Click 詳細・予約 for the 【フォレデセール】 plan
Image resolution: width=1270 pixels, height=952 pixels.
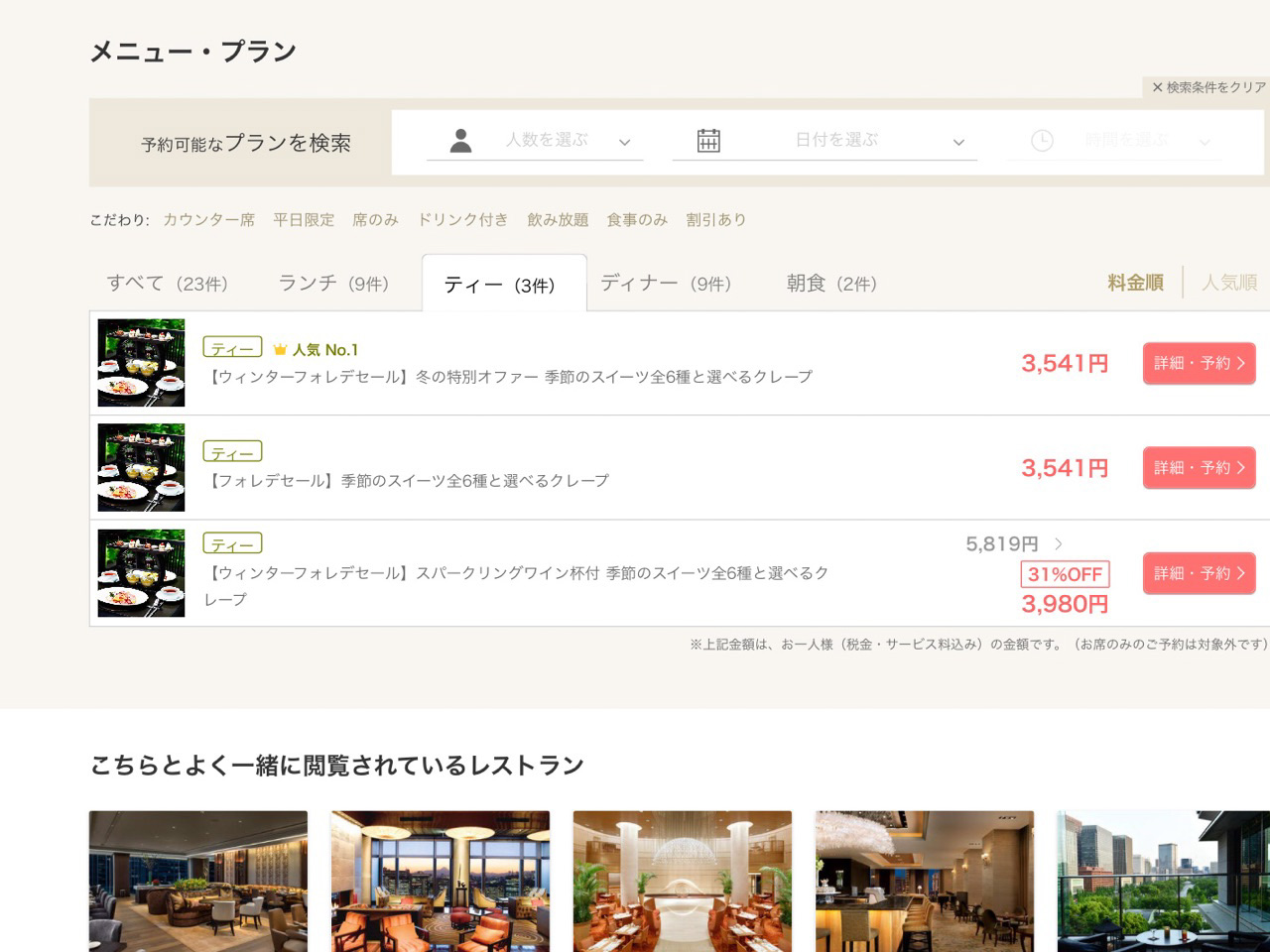click(1200, 467)
